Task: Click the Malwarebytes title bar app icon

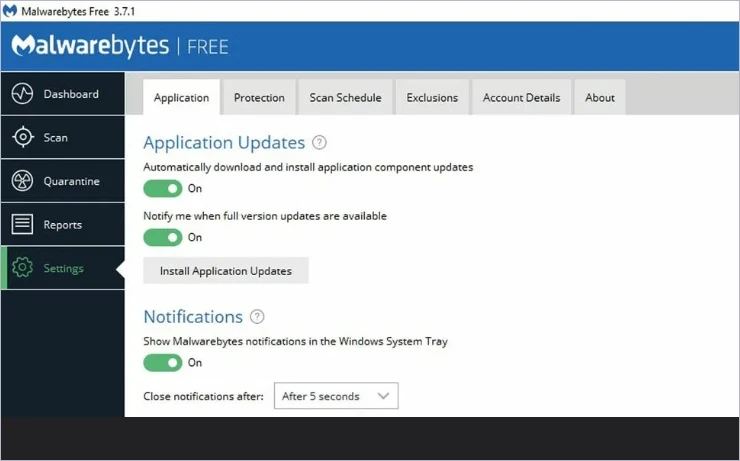Action: click(9, 10)
